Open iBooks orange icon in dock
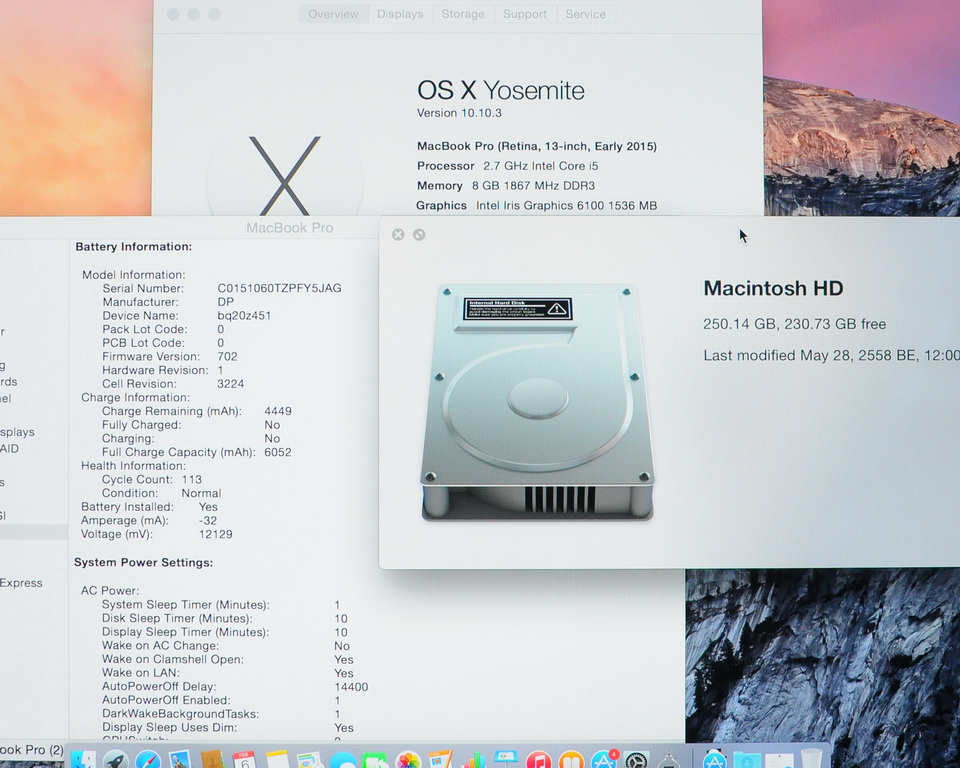 tap(571, 759)
